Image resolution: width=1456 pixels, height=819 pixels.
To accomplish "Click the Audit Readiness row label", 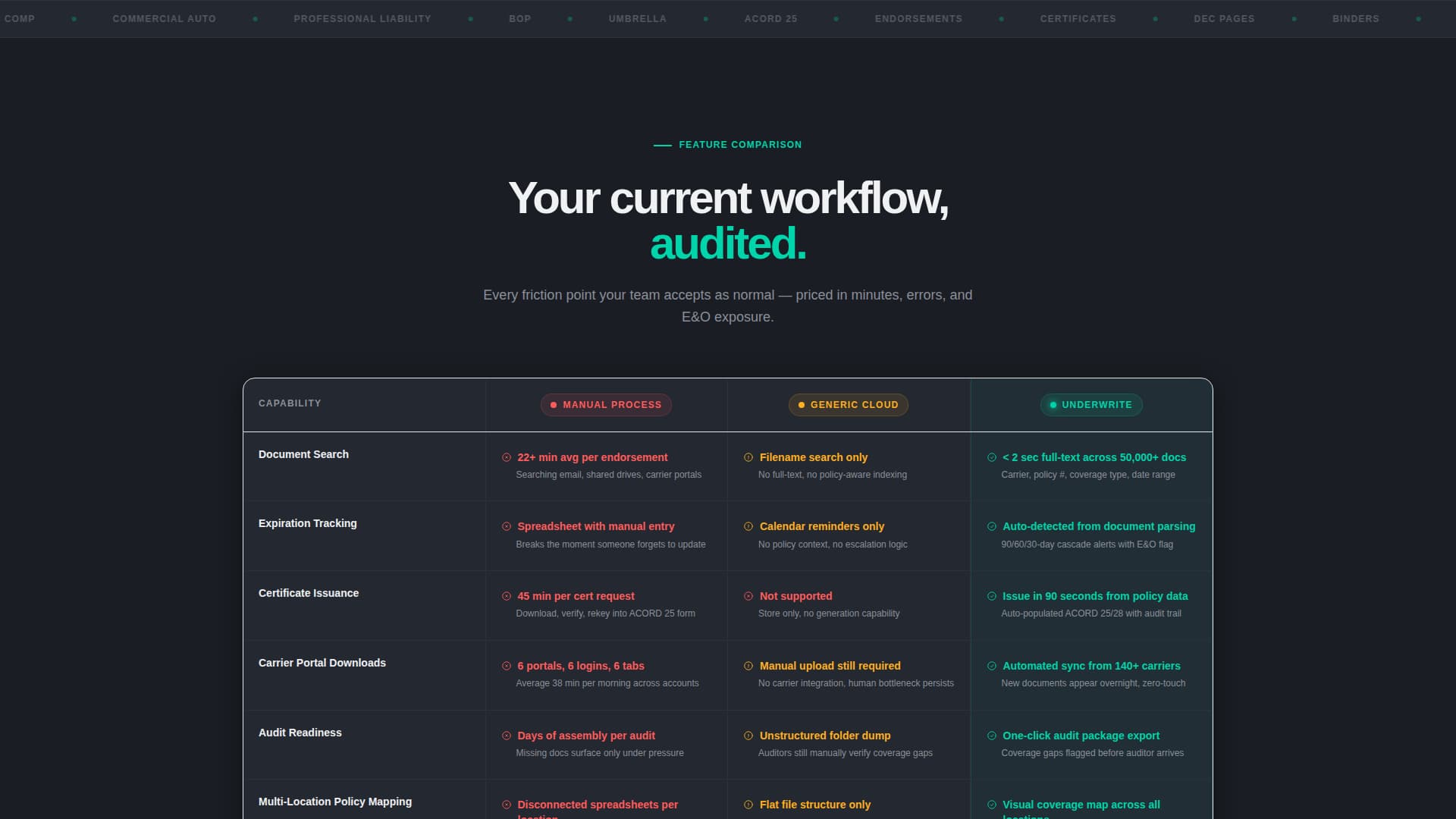I will 300,733.
